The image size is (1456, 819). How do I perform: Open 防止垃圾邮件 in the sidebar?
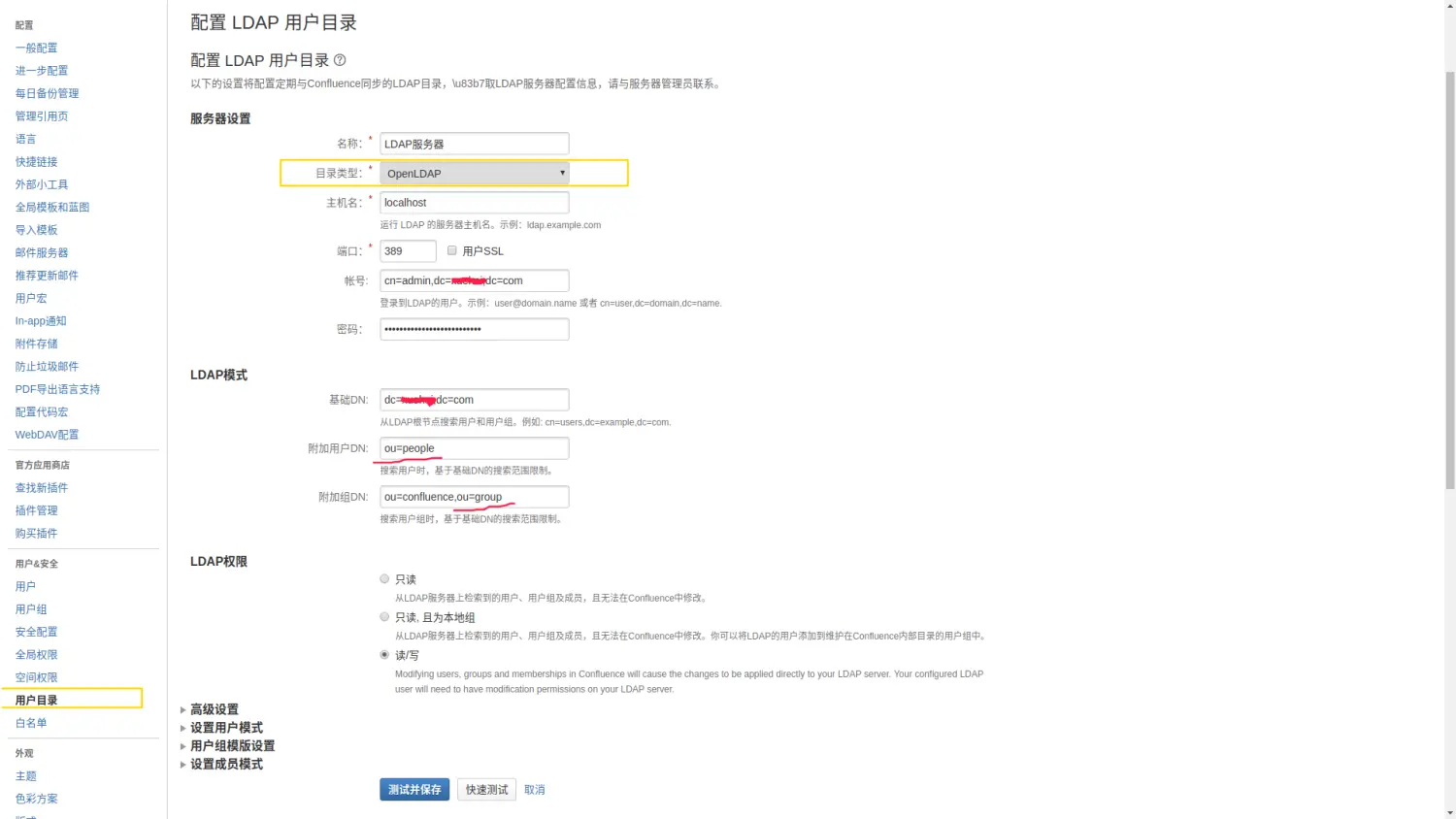(x=47, y=367)
